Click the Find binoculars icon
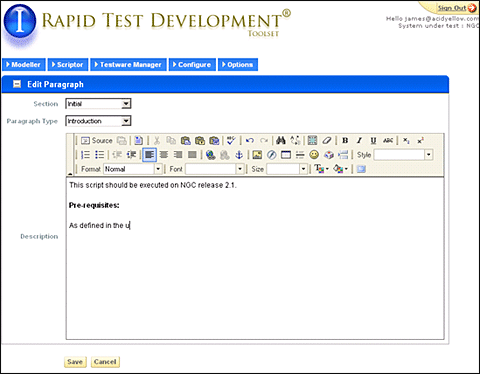Image resolution: width=480 pixels, height=374 pixels. (x=281, y=141)
